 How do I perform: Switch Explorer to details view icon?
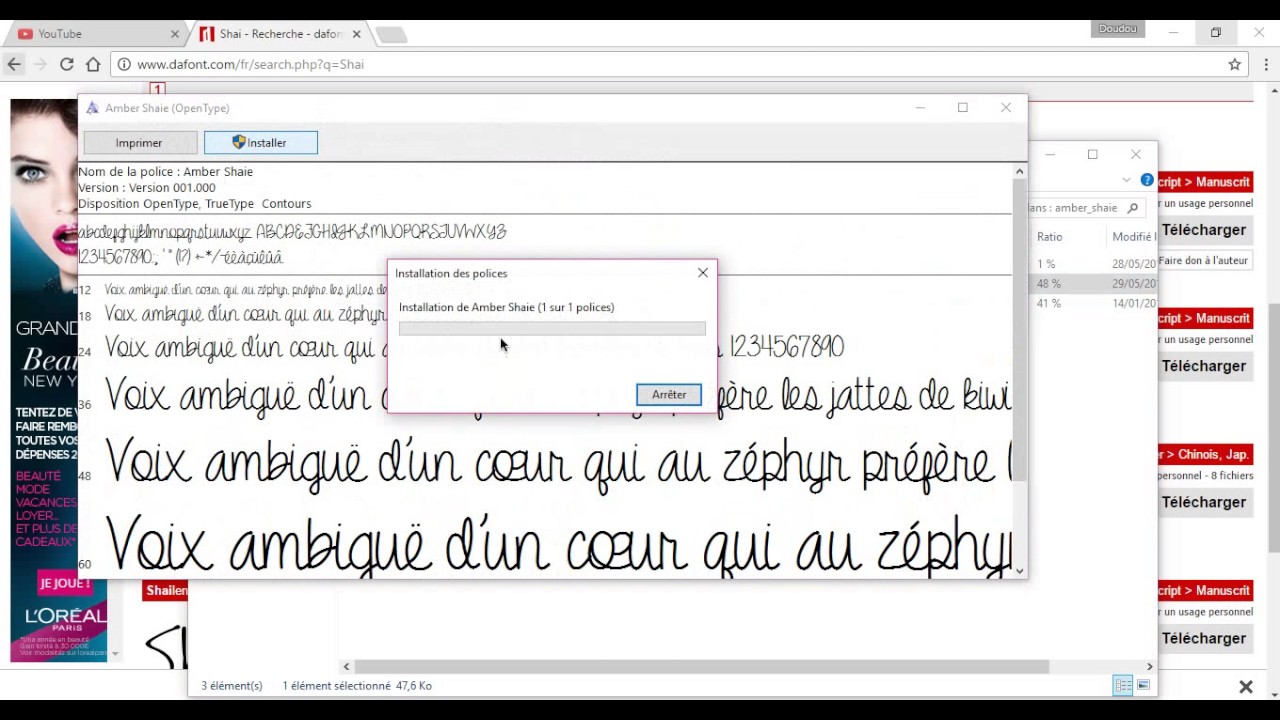pos(1123,685)
